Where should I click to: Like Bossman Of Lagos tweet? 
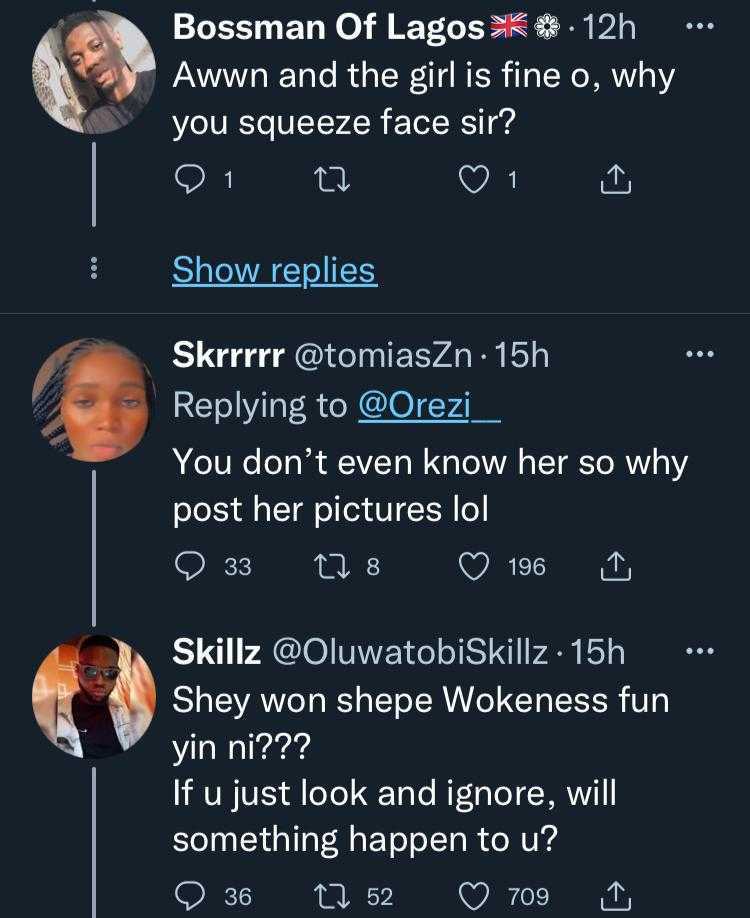click(471, 180)
